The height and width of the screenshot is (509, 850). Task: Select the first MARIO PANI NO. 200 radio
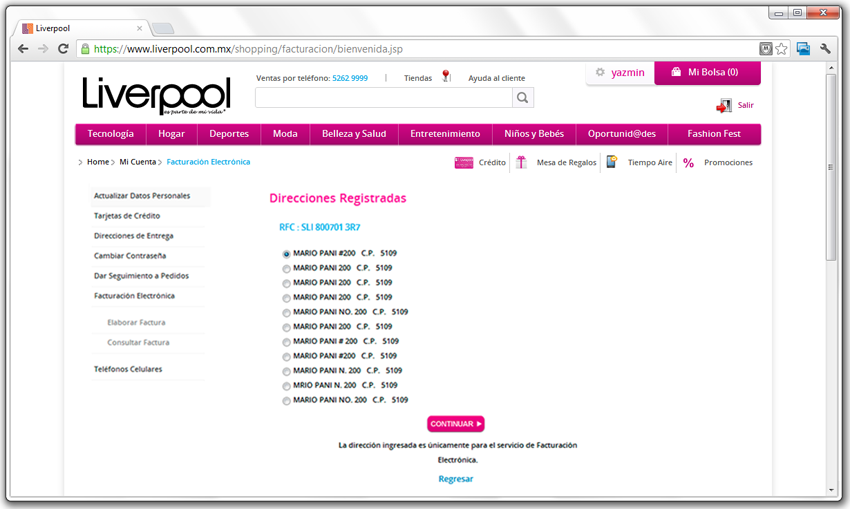(286, 313)
